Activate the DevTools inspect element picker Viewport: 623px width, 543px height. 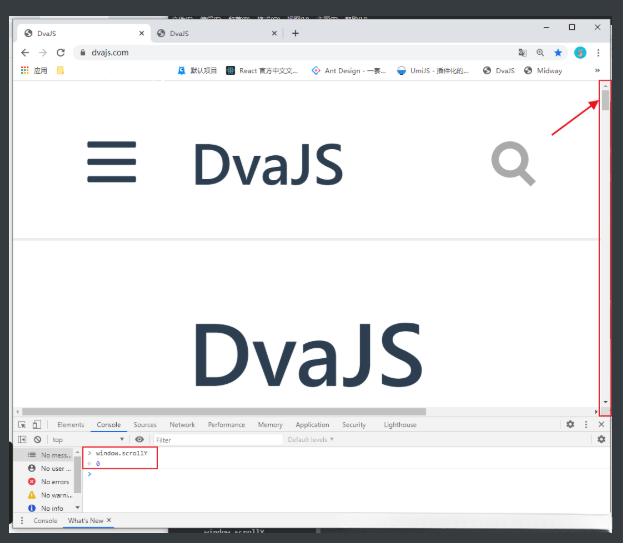22,425
